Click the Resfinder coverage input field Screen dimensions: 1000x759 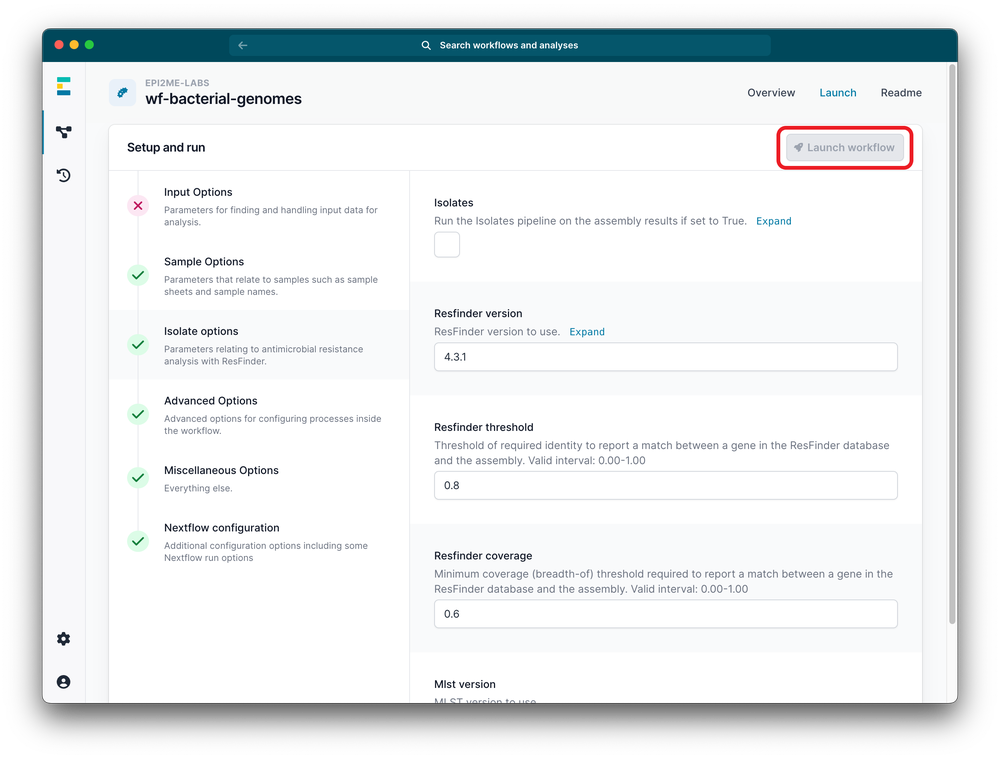tap(665, 614)
